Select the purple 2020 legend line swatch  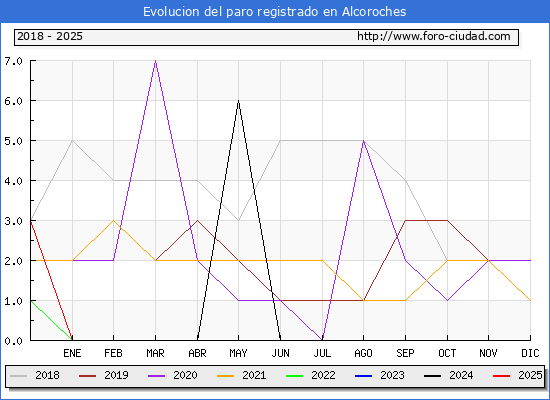pos(156,376)
